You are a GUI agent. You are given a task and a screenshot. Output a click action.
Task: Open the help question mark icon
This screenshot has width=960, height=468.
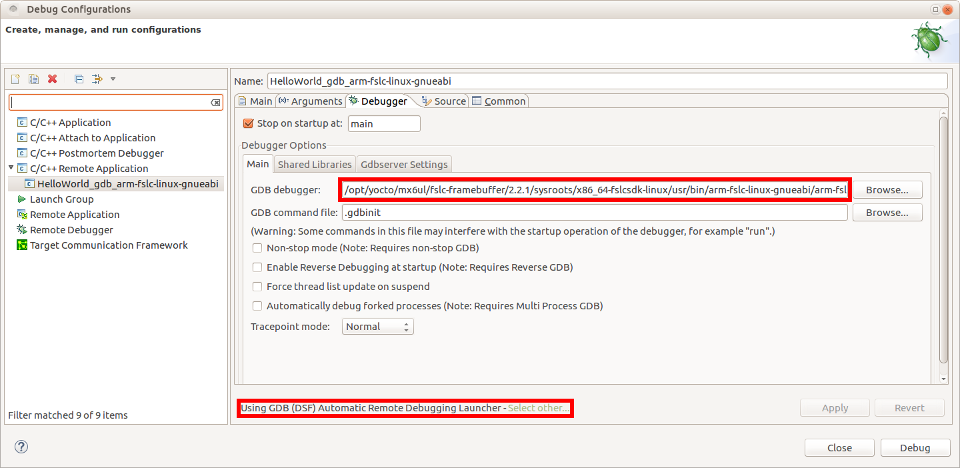pyautogui.click(x=21, y=447)
